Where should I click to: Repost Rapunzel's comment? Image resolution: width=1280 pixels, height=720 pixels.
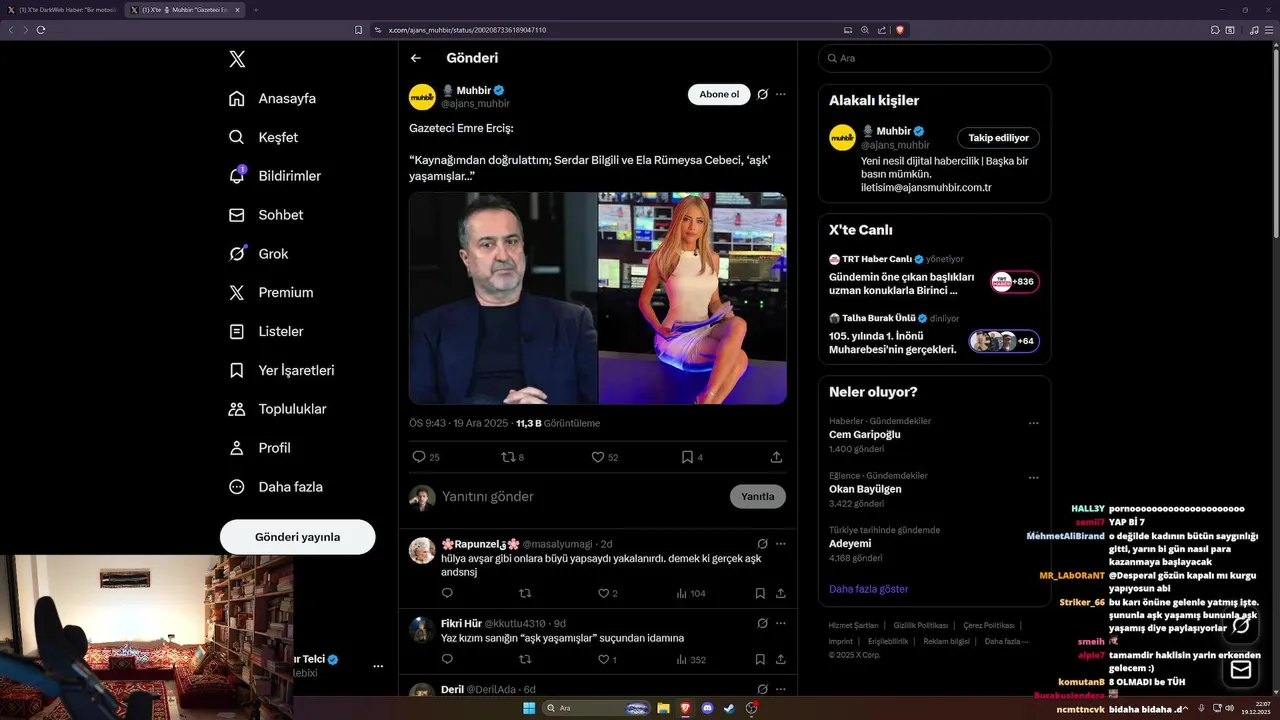click(525, 593)
